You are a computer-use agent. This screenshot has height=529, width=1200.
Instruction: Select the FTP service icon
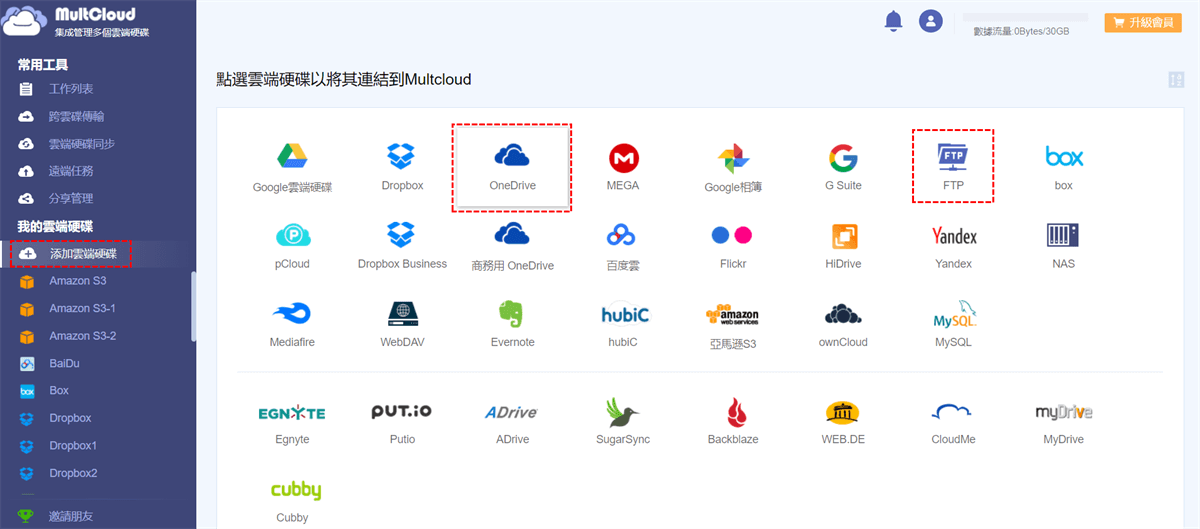(953, 157)
